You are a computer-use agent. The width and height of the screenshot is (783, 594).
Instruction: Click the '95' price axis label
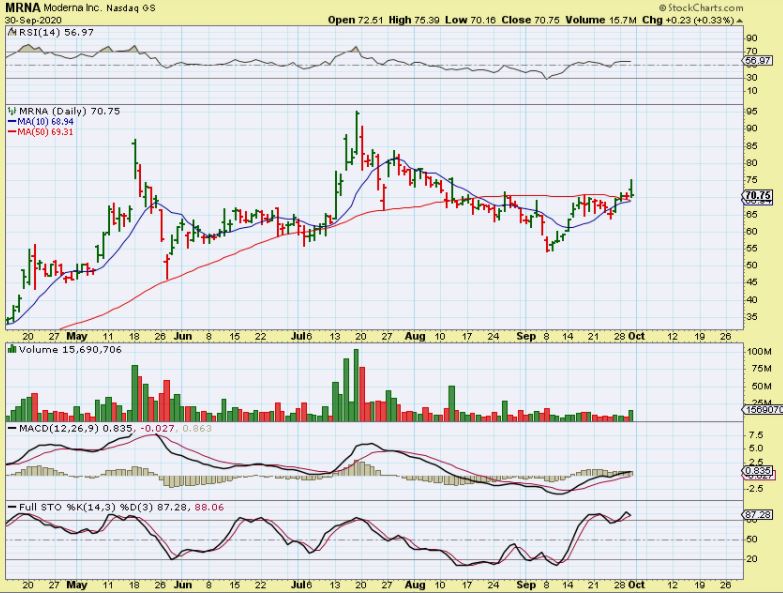pyautogui.click(x=751, y=111)
